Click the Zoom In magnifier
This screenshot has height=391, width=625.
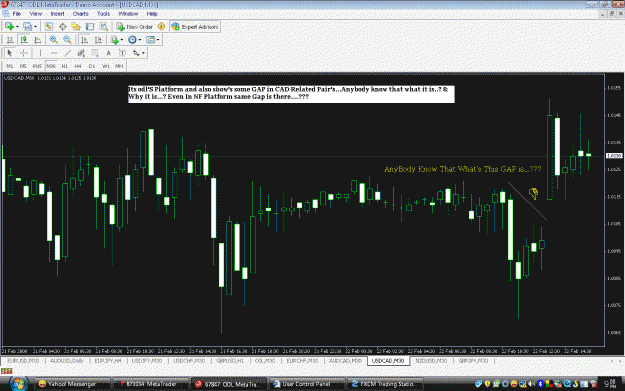[53, 40]
